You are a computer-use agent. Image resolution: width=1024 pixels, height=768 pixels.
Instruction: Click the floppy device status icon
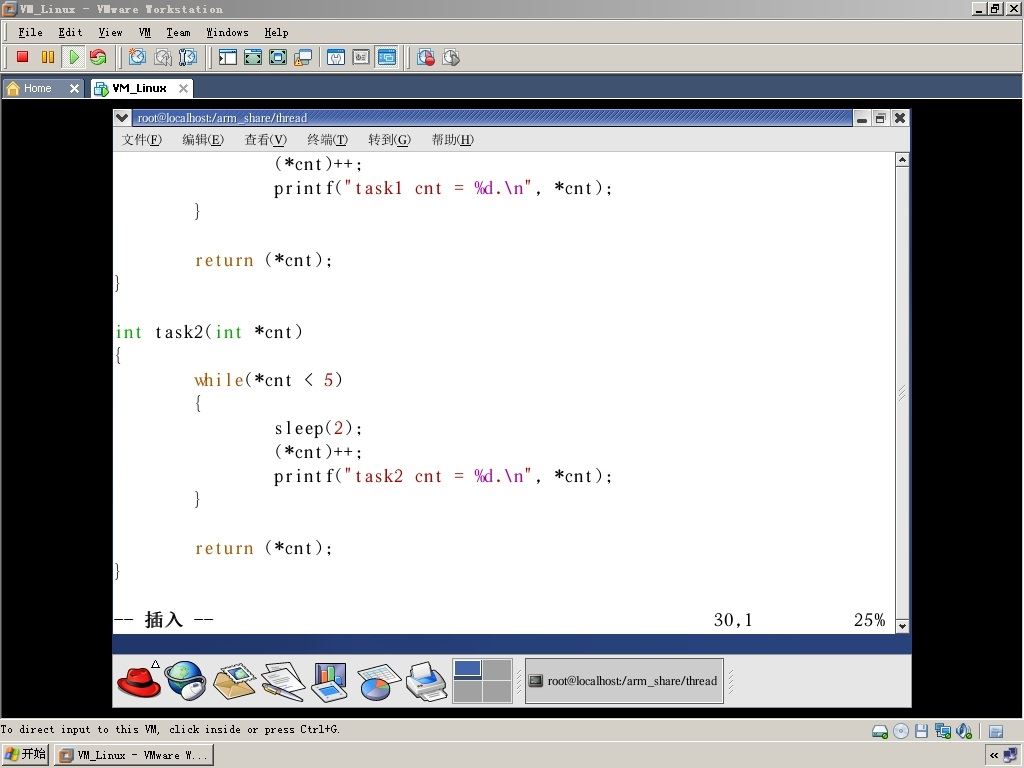pyautogui.click(x=921, y=731)
